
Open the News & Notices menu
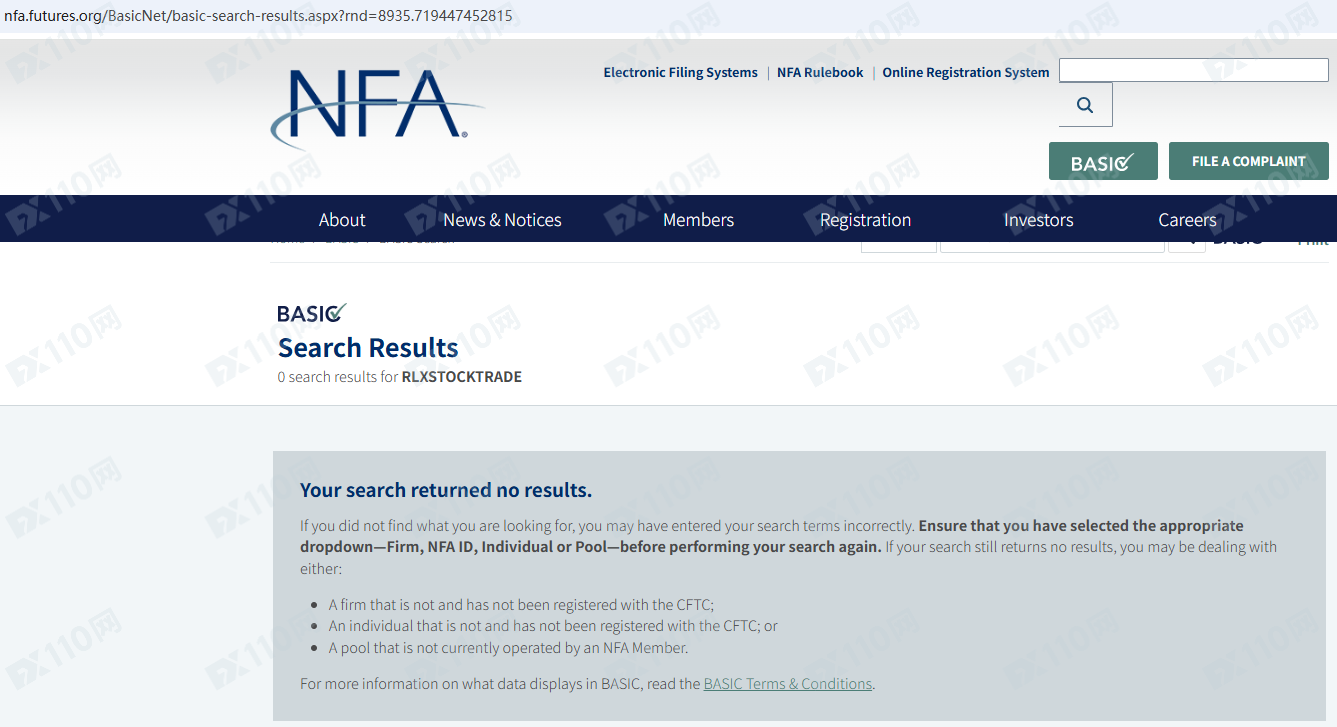pos(502,220)
